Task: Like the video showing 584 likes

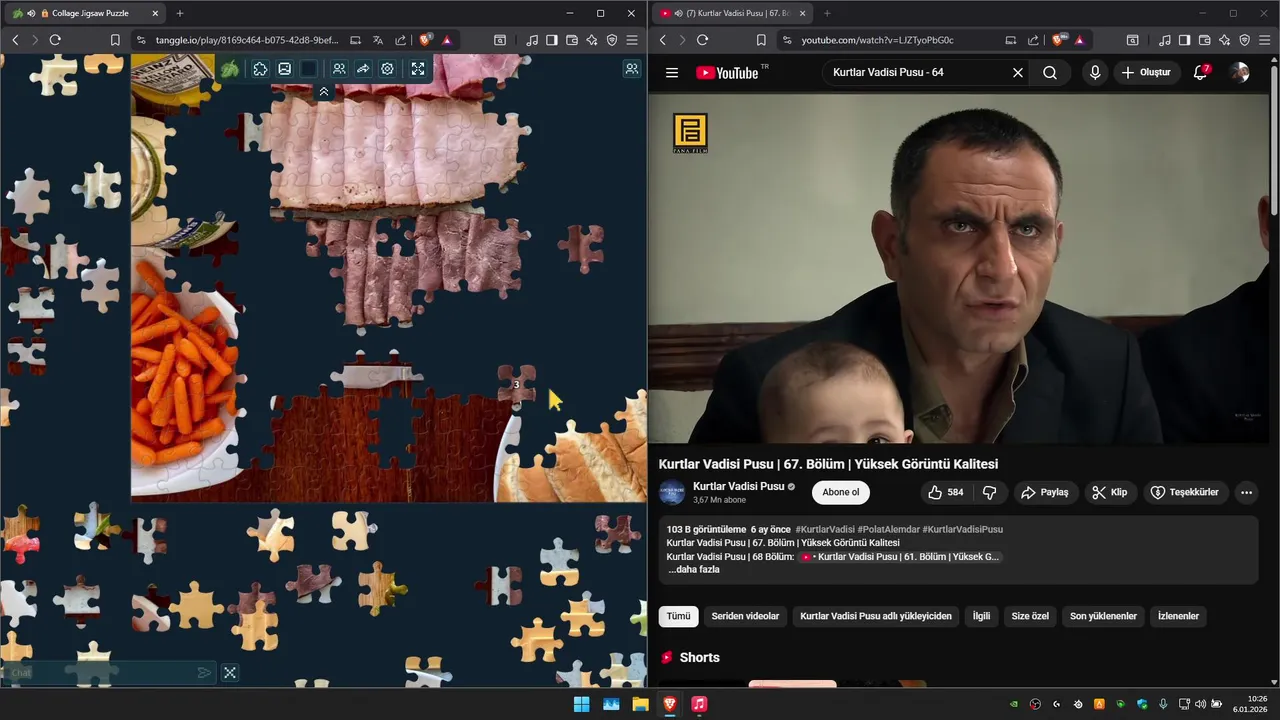Action: (945, 492)
